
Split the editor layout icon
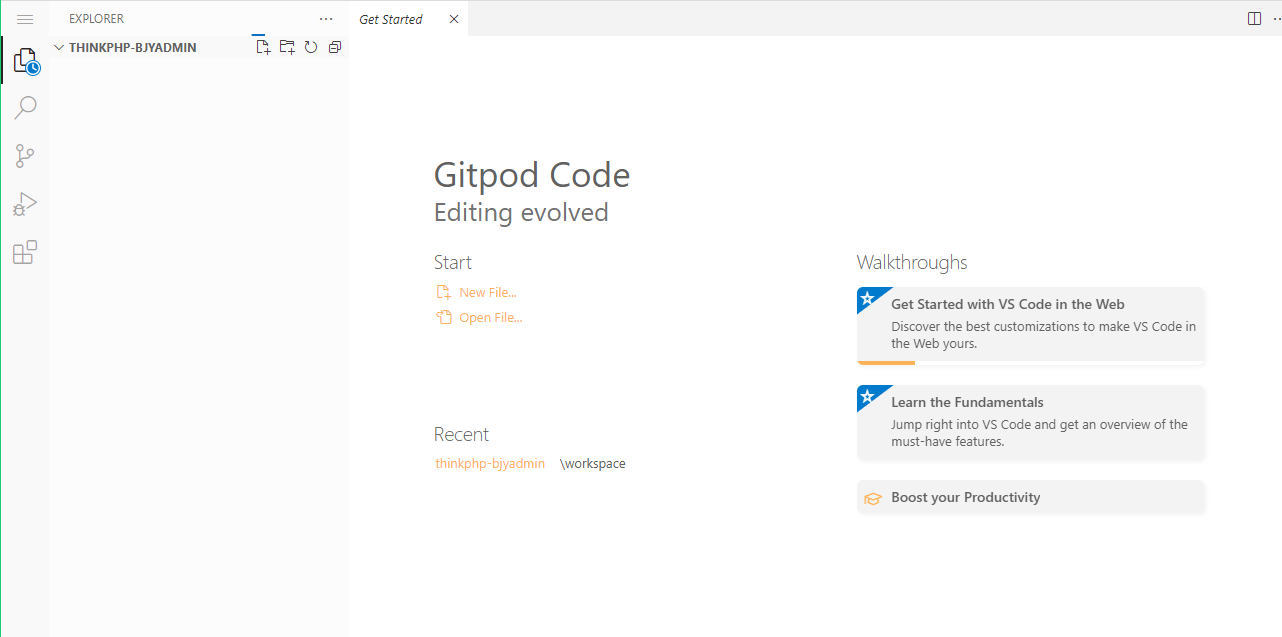pos(1254,19)
